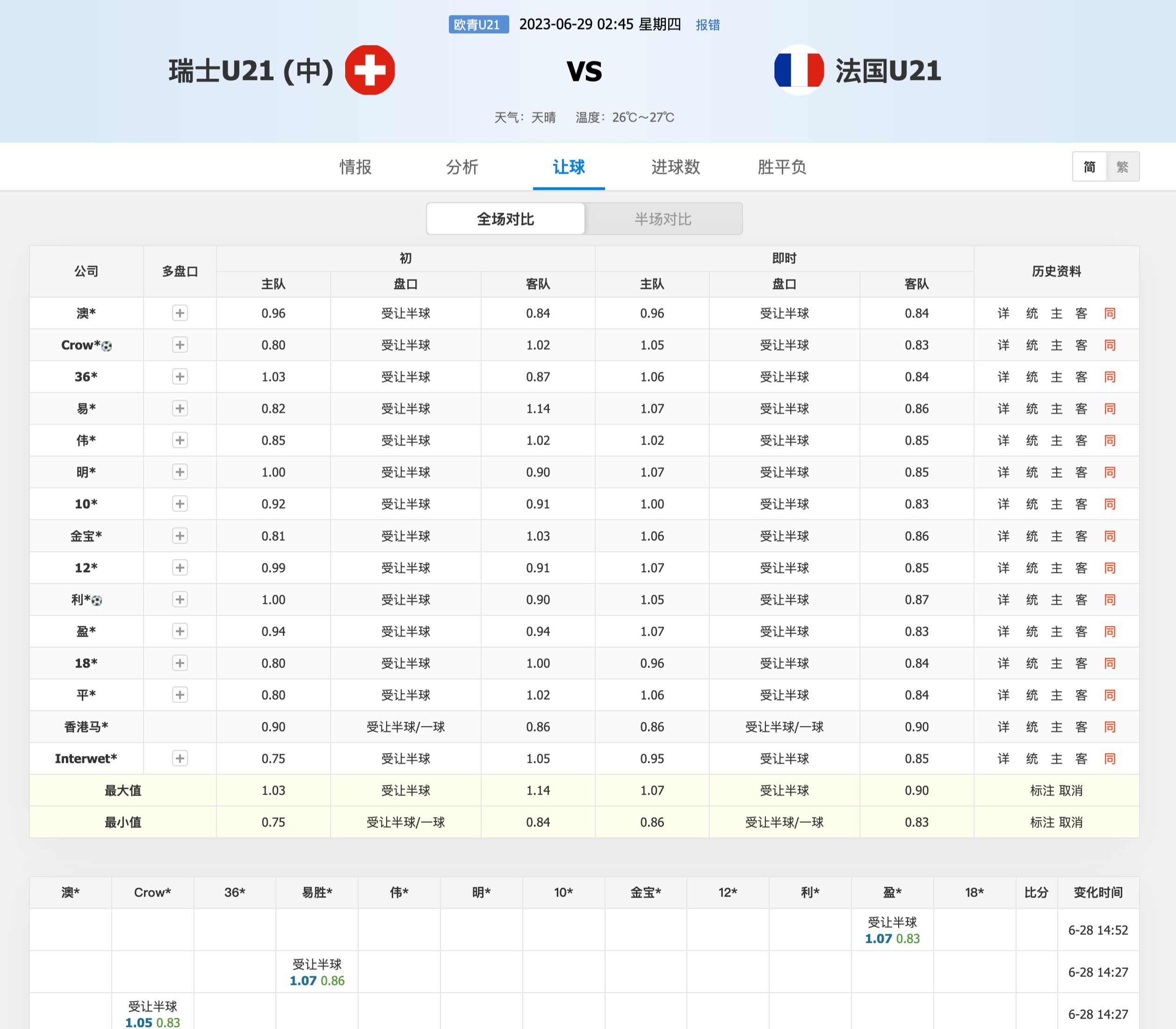Click 客 away history for 18* row
This screenshot has height=1029, width=1176.
1081,663
